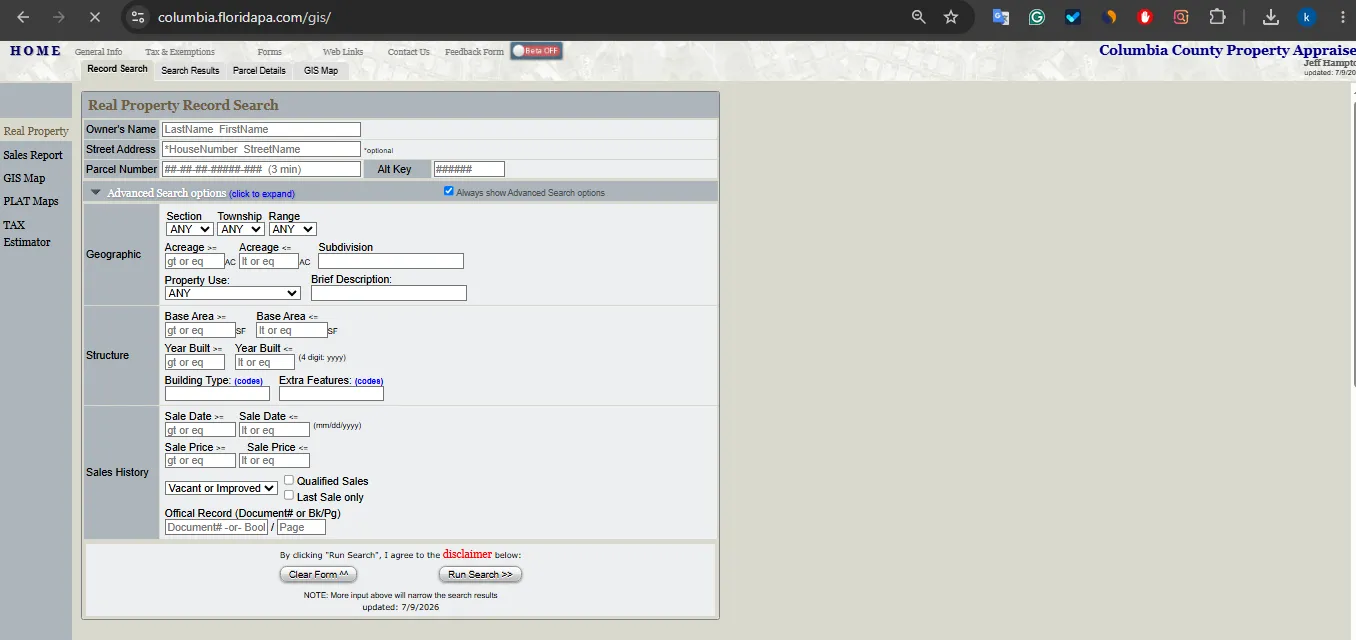
Task: Uncheck Always show Advanced Search options
Action: pos(449,191)
